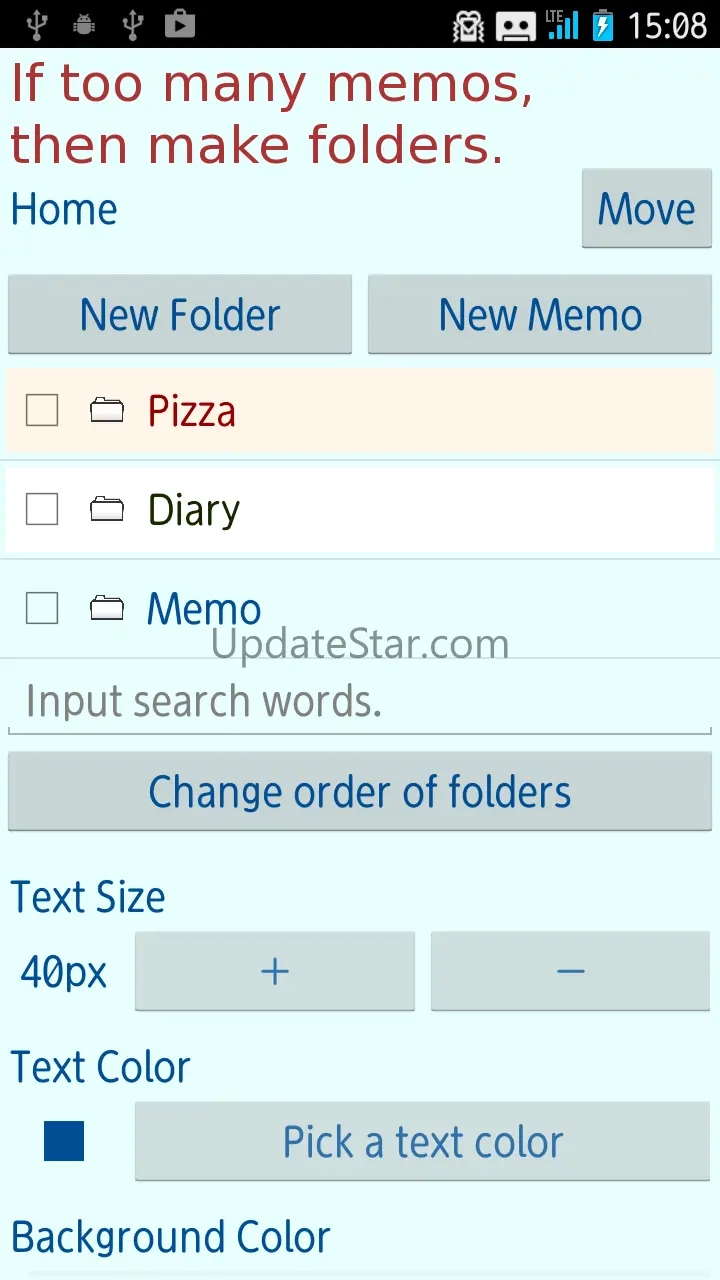Check the Pizza folder checkbox
The width and height of the screenshot is (720, 1280).
pos(42,410)
